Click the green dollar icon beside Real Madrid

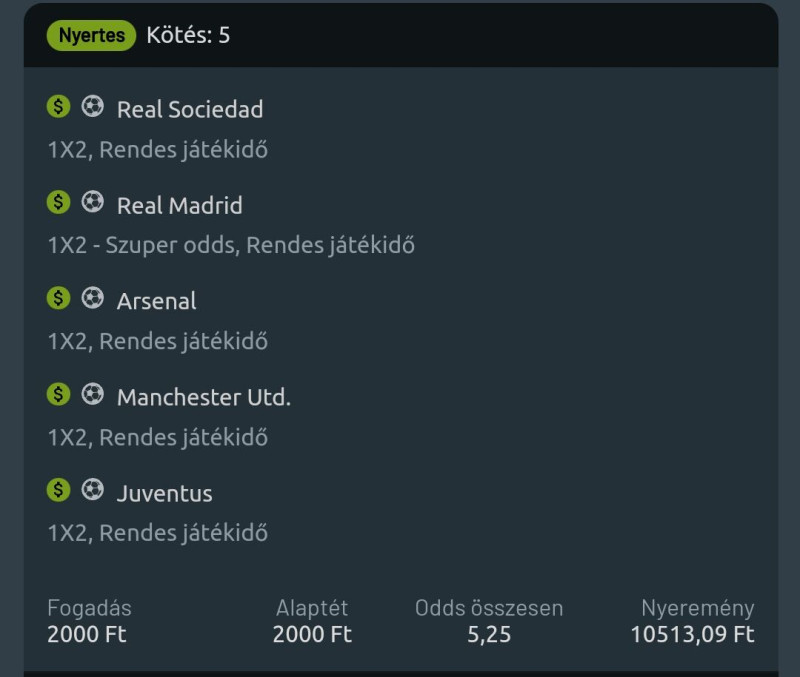click(59, 203)
